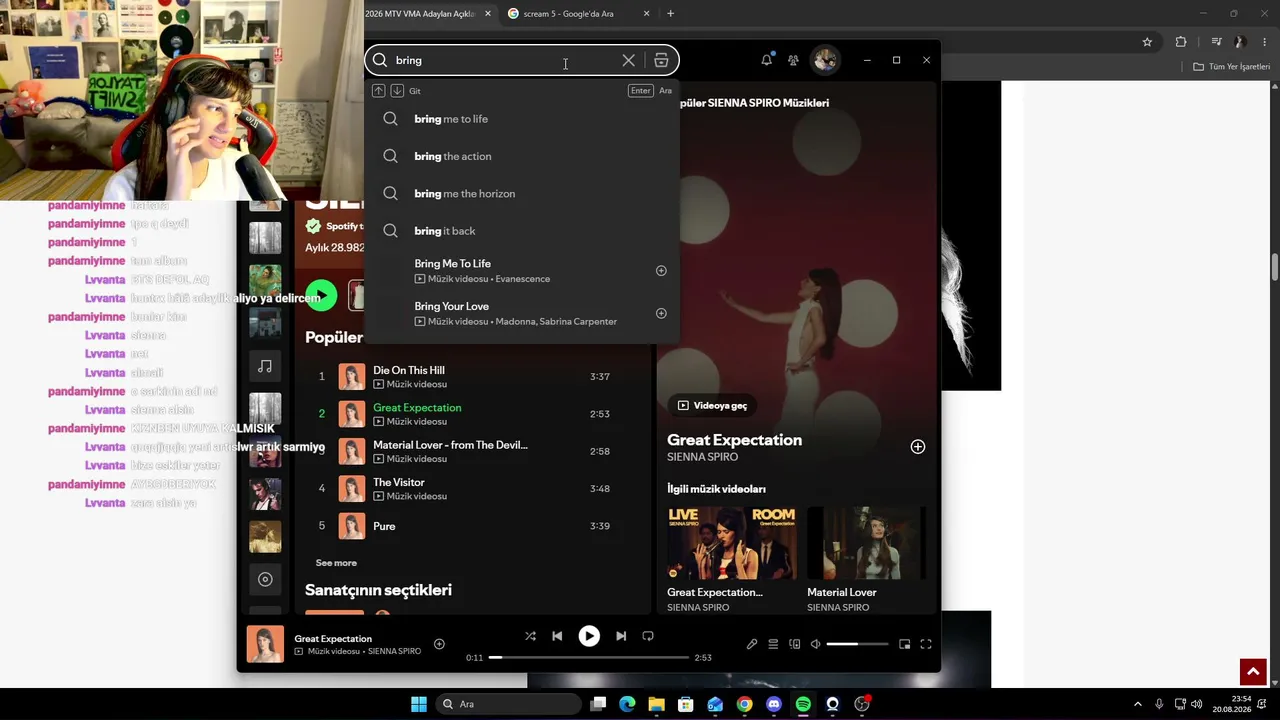Toggle shuffle in the player
The image size is (1280, 720).
tap(530, 636)
